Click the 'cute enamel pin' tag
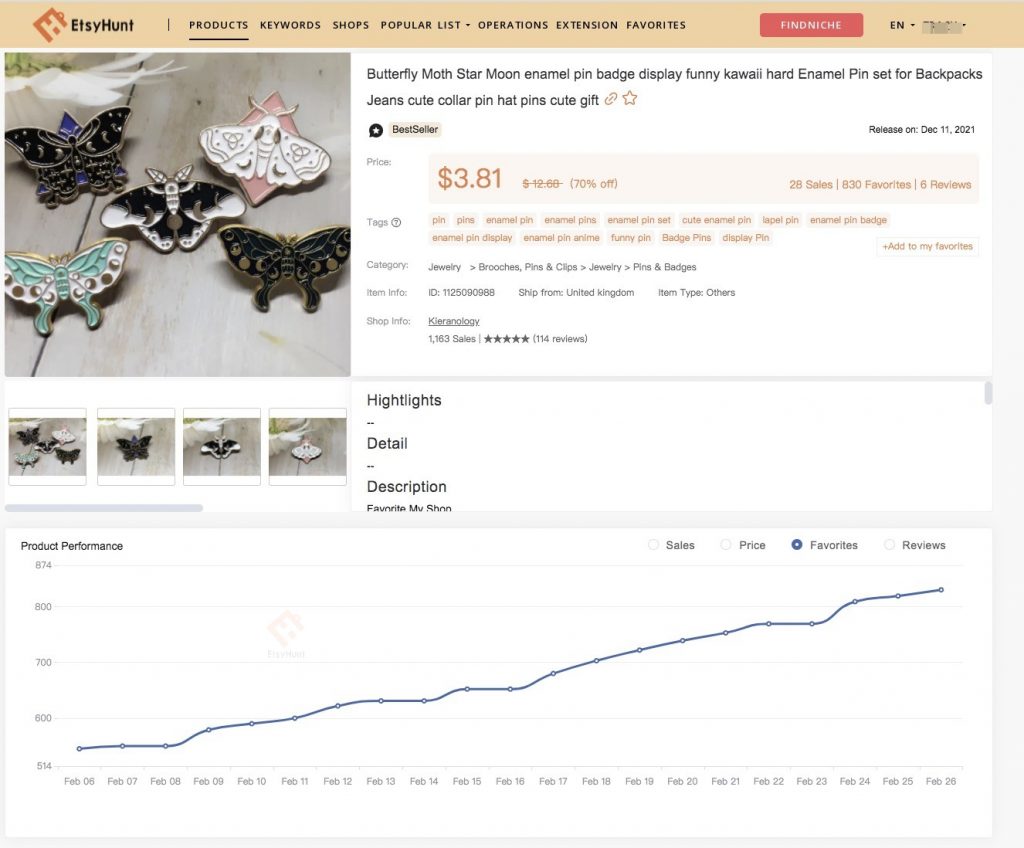1024x848 pixels. (716, 220)
